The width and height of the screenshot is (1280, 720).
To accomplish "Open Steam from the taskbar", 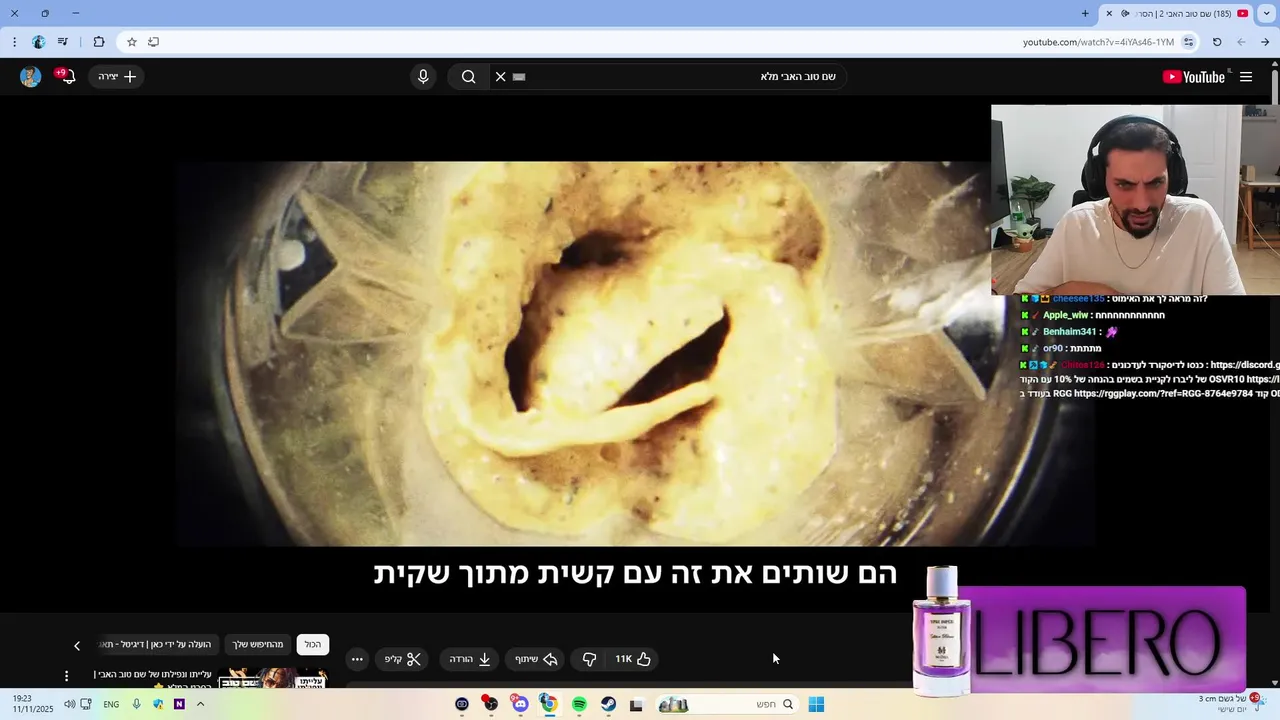I will (x=608, y=704).
